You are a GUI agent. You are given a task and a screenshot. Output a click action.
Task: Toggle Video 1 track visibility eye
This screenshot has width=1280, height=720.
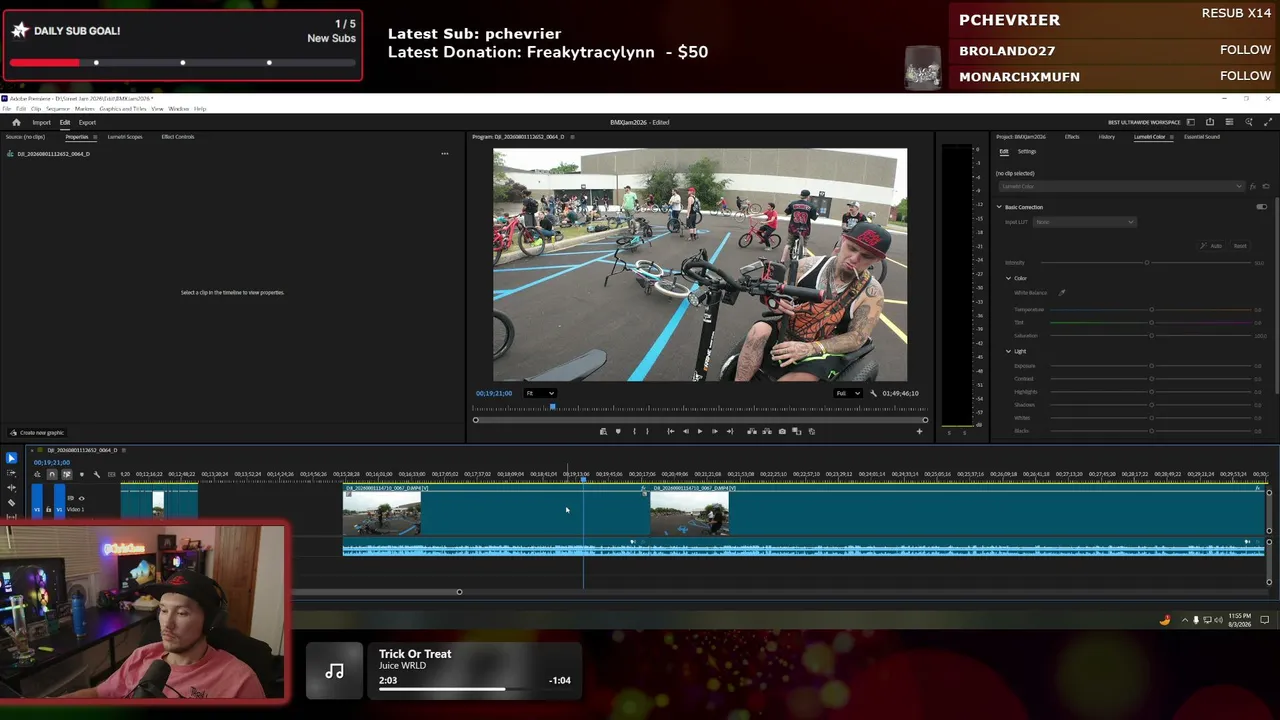(x=81, y=498)
